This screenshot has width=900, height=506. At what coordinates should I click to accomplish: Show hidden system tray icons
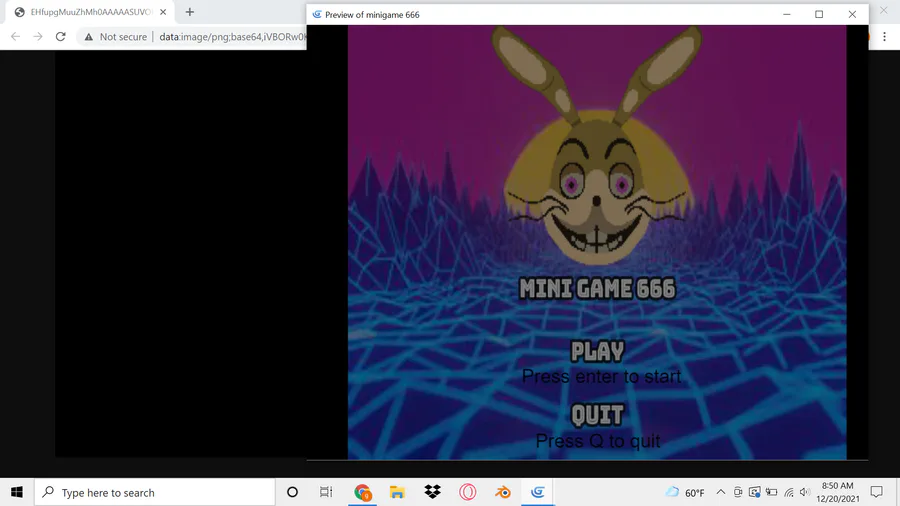721,492
